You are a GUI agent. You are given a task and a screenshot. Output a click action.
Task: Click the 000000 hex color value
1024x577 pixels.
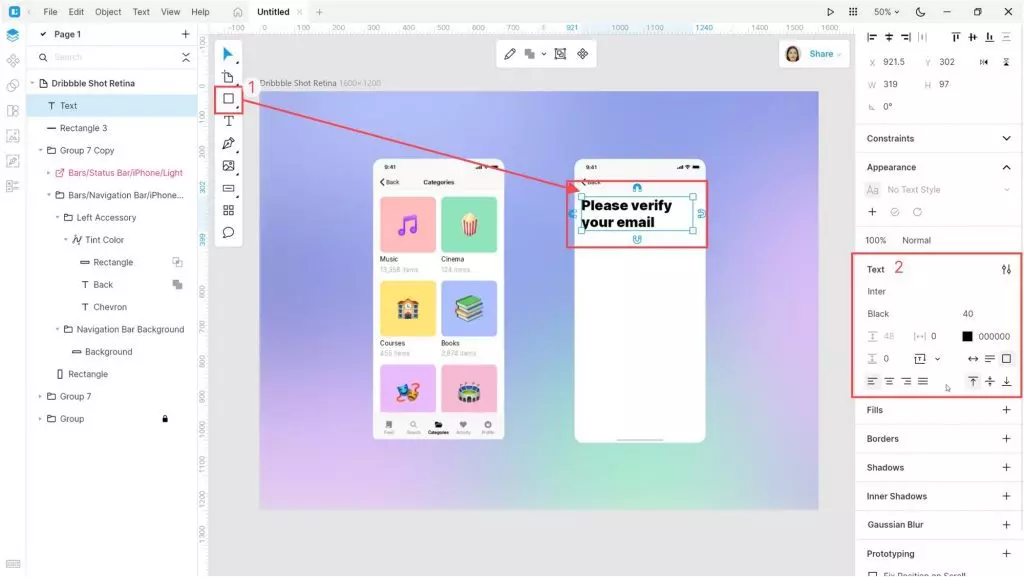tap(994, 337)
